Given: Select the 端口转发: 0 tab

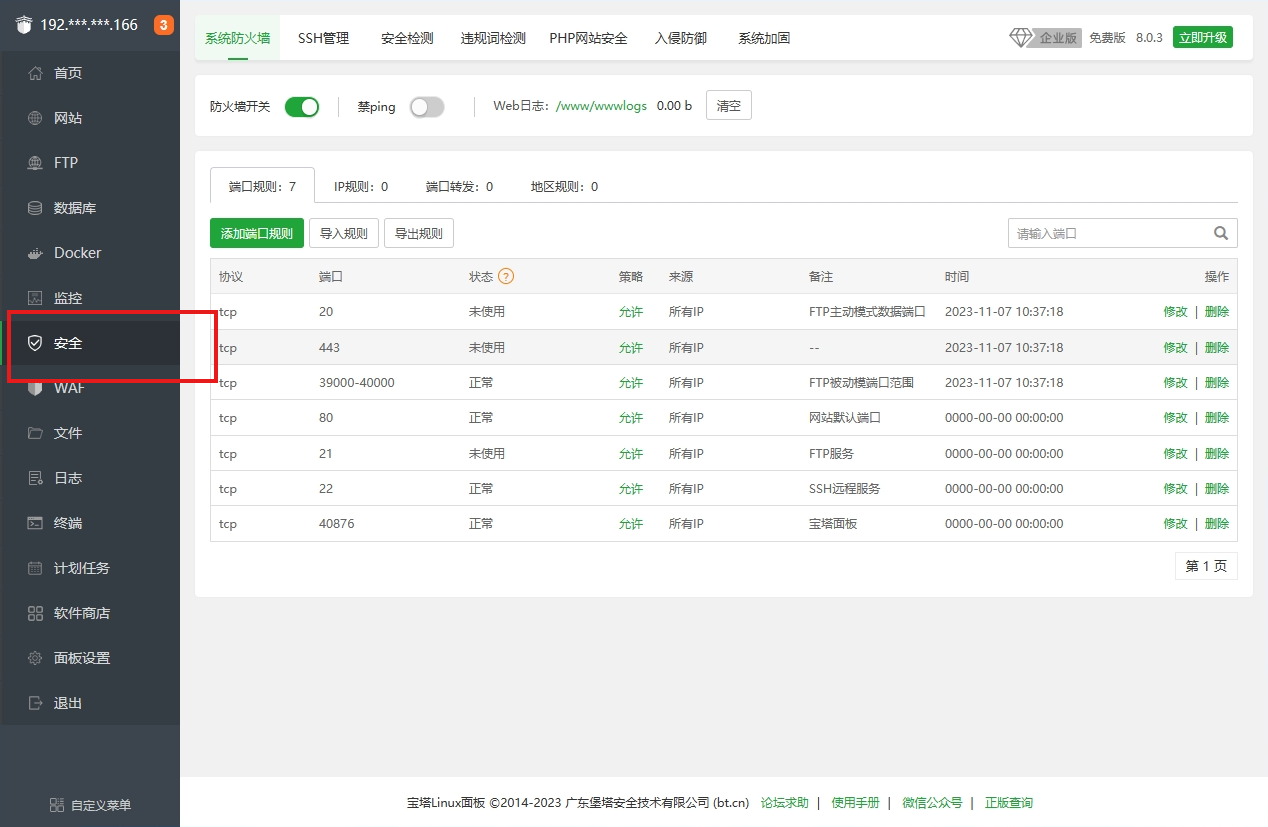Looking at the screenshot, I should point(459,186).
